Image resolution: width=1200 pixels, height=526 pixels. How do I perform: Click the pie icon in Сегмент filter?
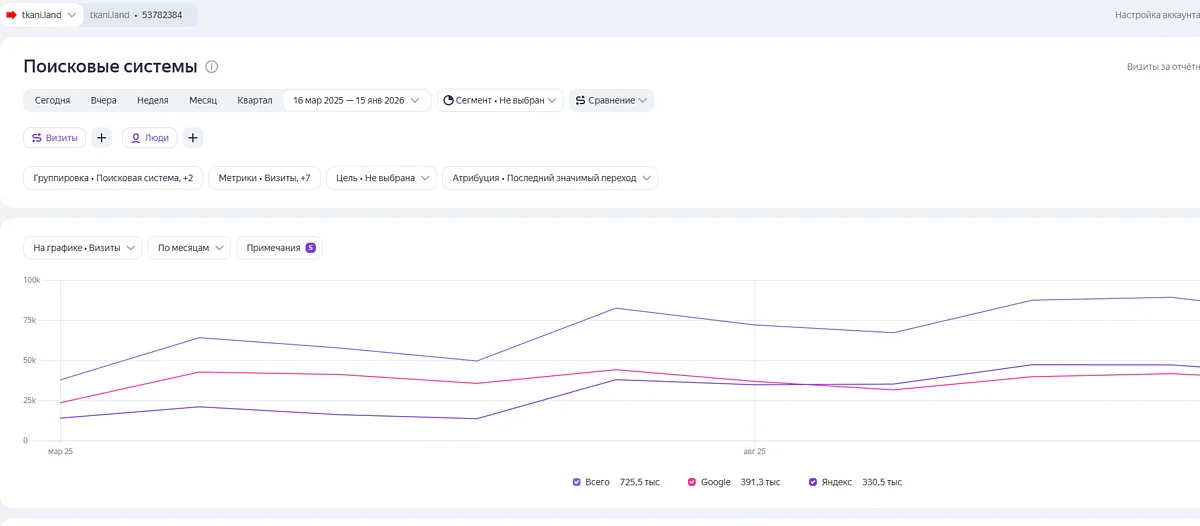pos(448,100)
